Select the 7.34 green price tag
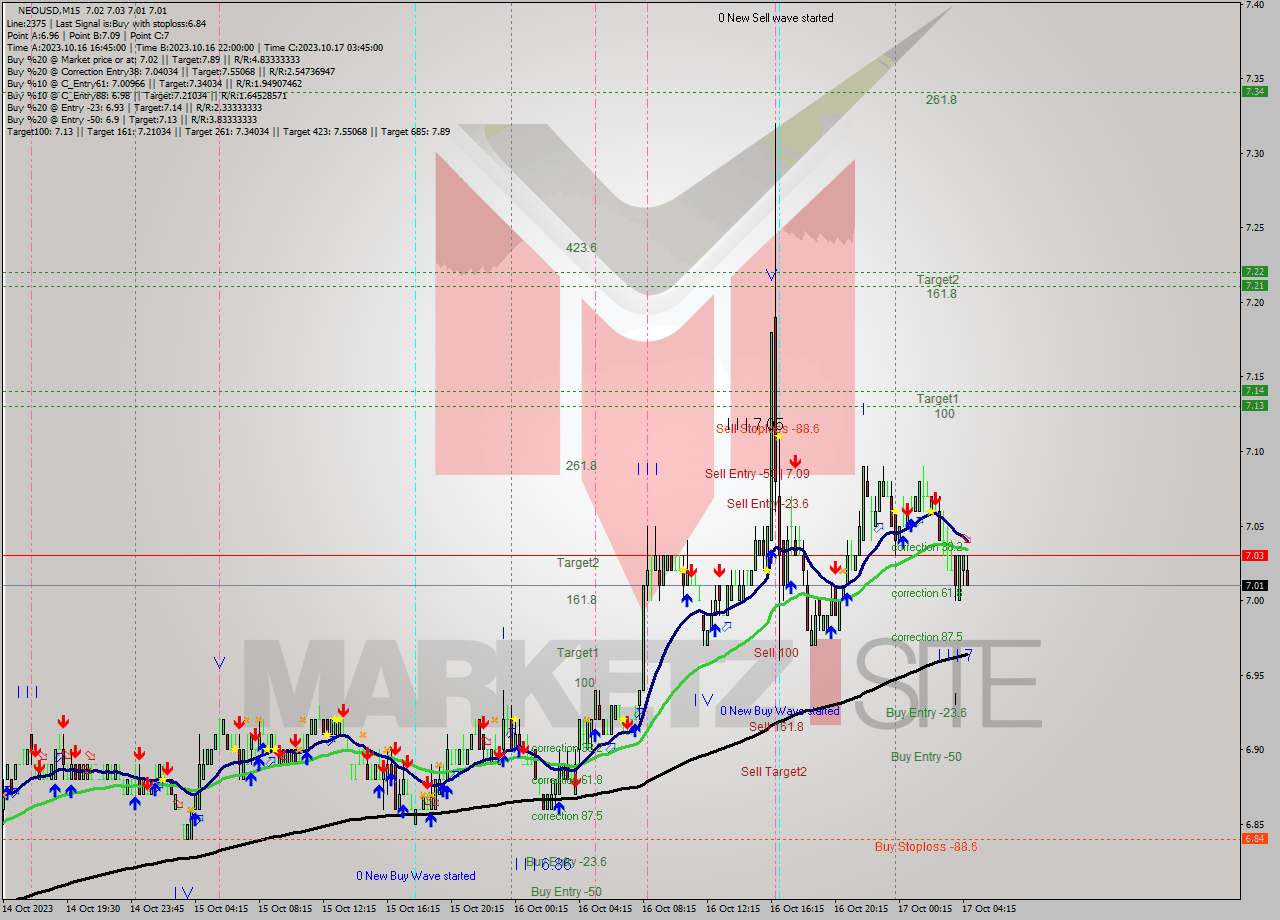The height and width of the screenshot is (920, 1280). point(1254,91)
